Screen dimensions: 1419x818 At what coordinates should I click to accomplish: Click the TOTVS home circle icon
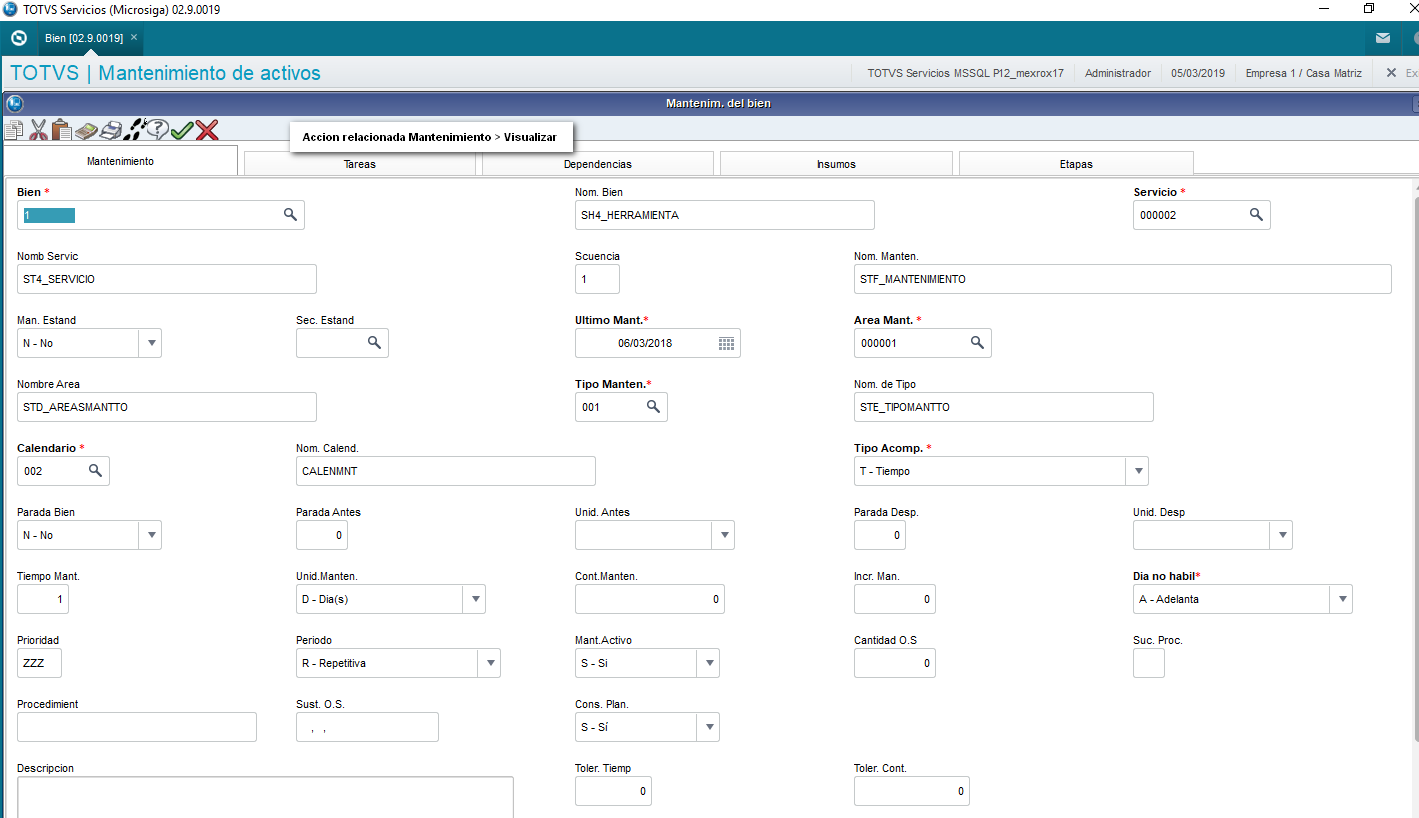click(18, 38)
